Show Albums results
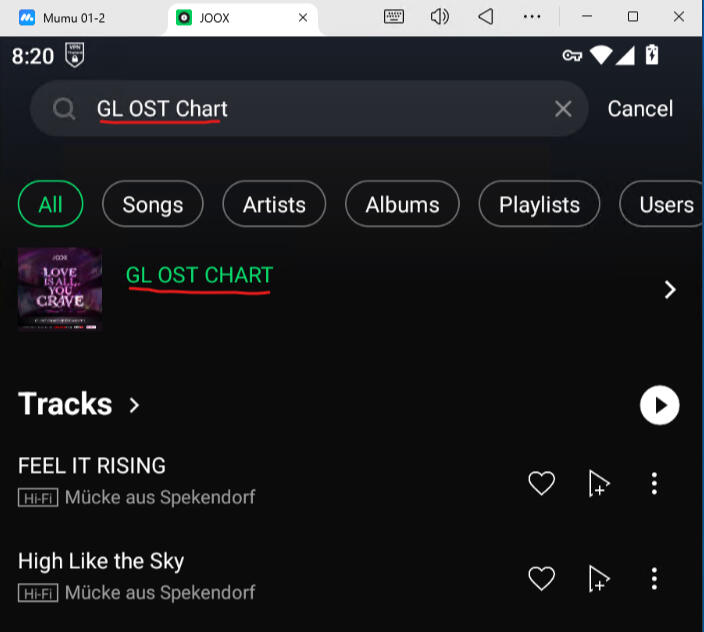Screen dimensions: 704x632 click(x=402, y=205)
